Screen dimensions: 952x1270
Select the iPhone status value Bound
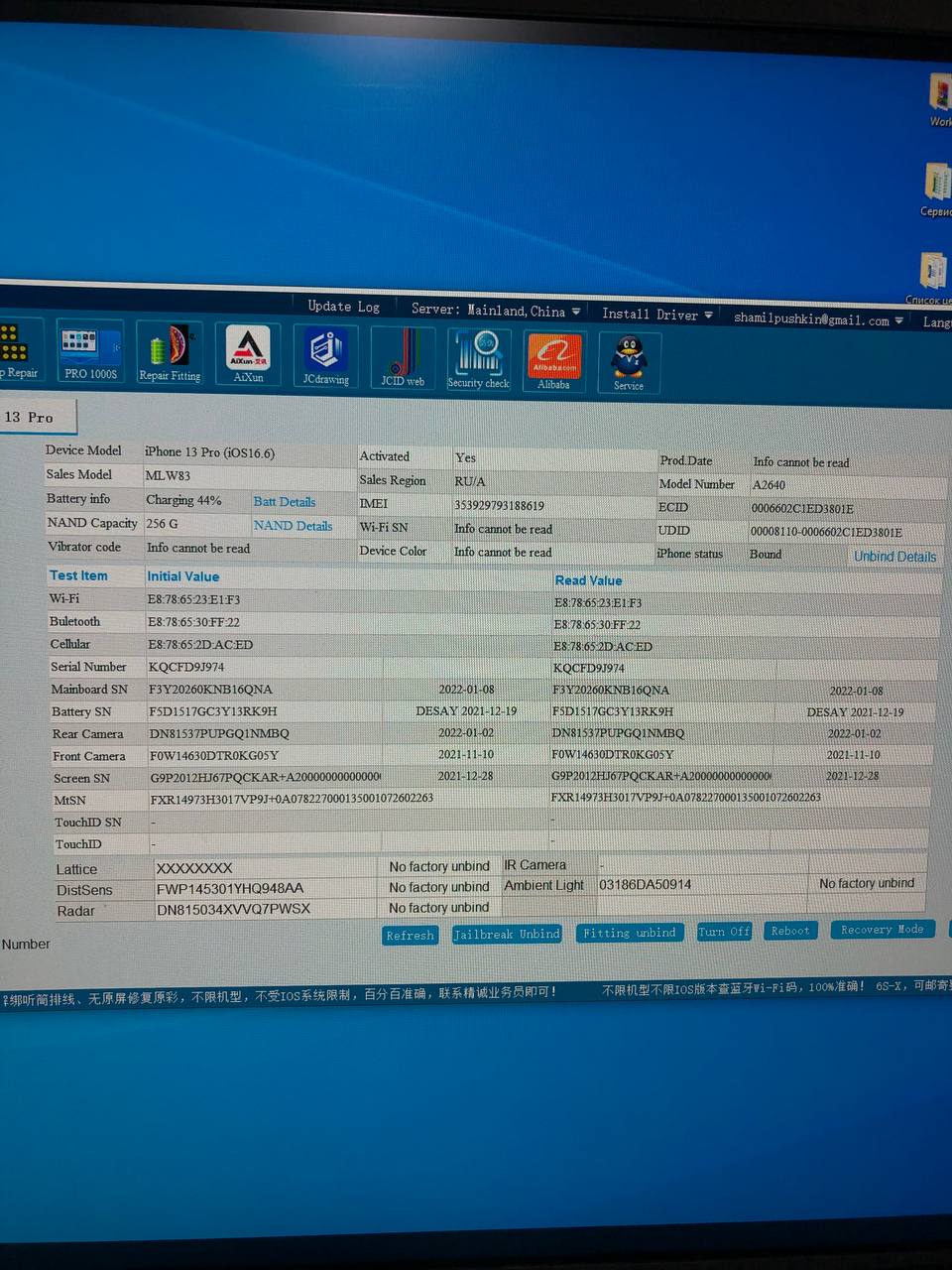click(766, 555)
